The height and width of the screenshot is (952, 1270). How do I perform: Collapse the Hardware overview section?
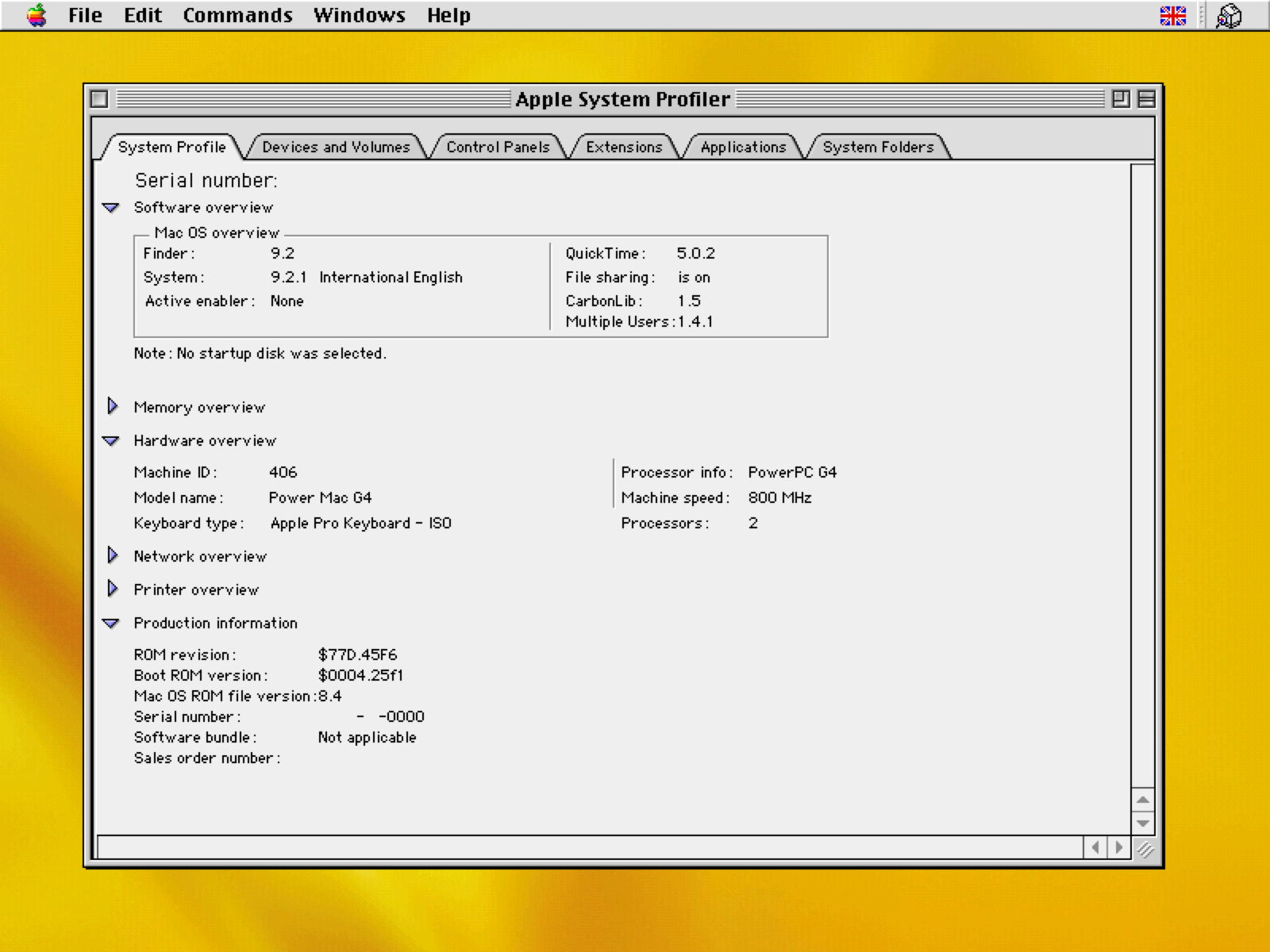(x=111, y=441)
